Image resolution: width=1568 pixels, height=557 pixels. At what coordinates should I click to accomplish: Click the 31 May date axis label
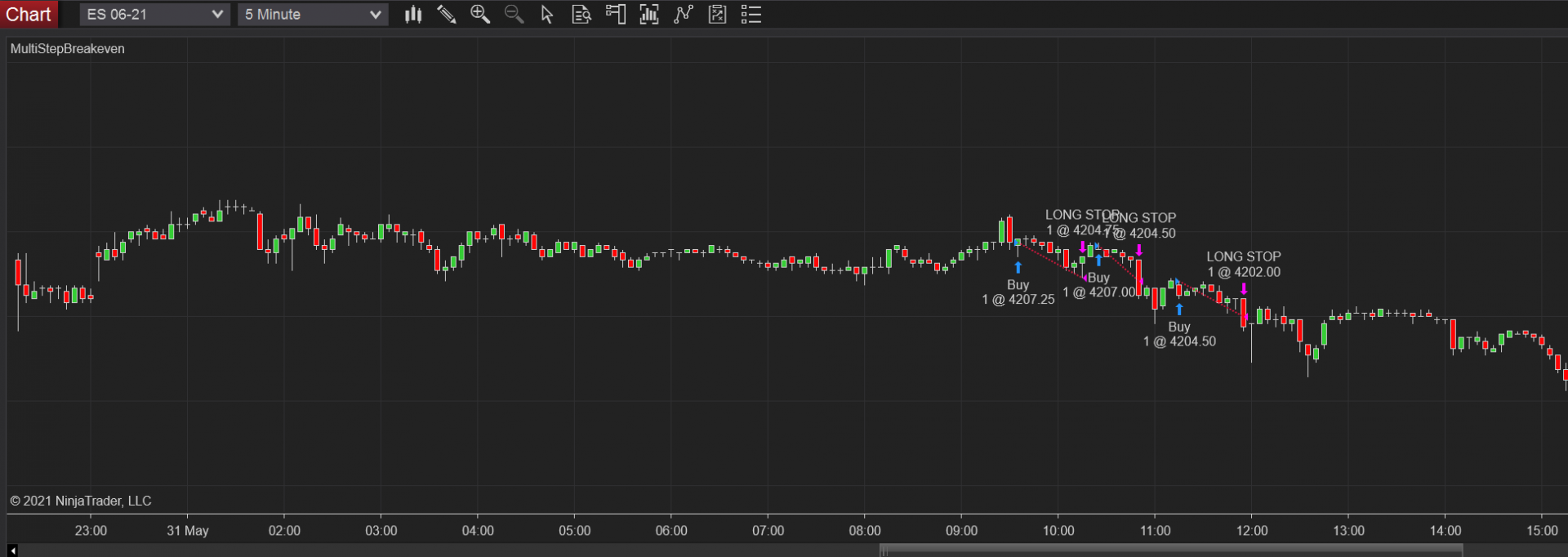tap(188, 531)
